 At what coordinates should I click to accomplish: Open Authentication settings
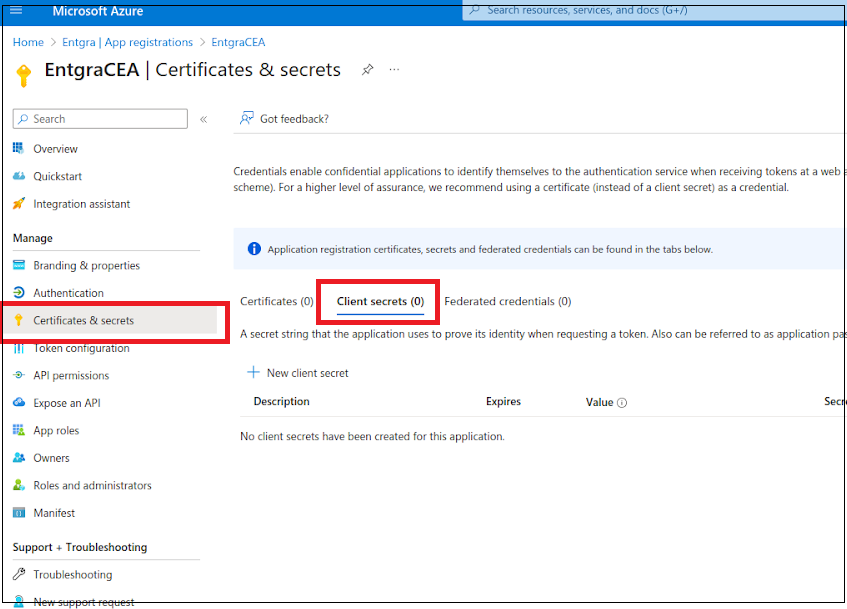[69, 293]
